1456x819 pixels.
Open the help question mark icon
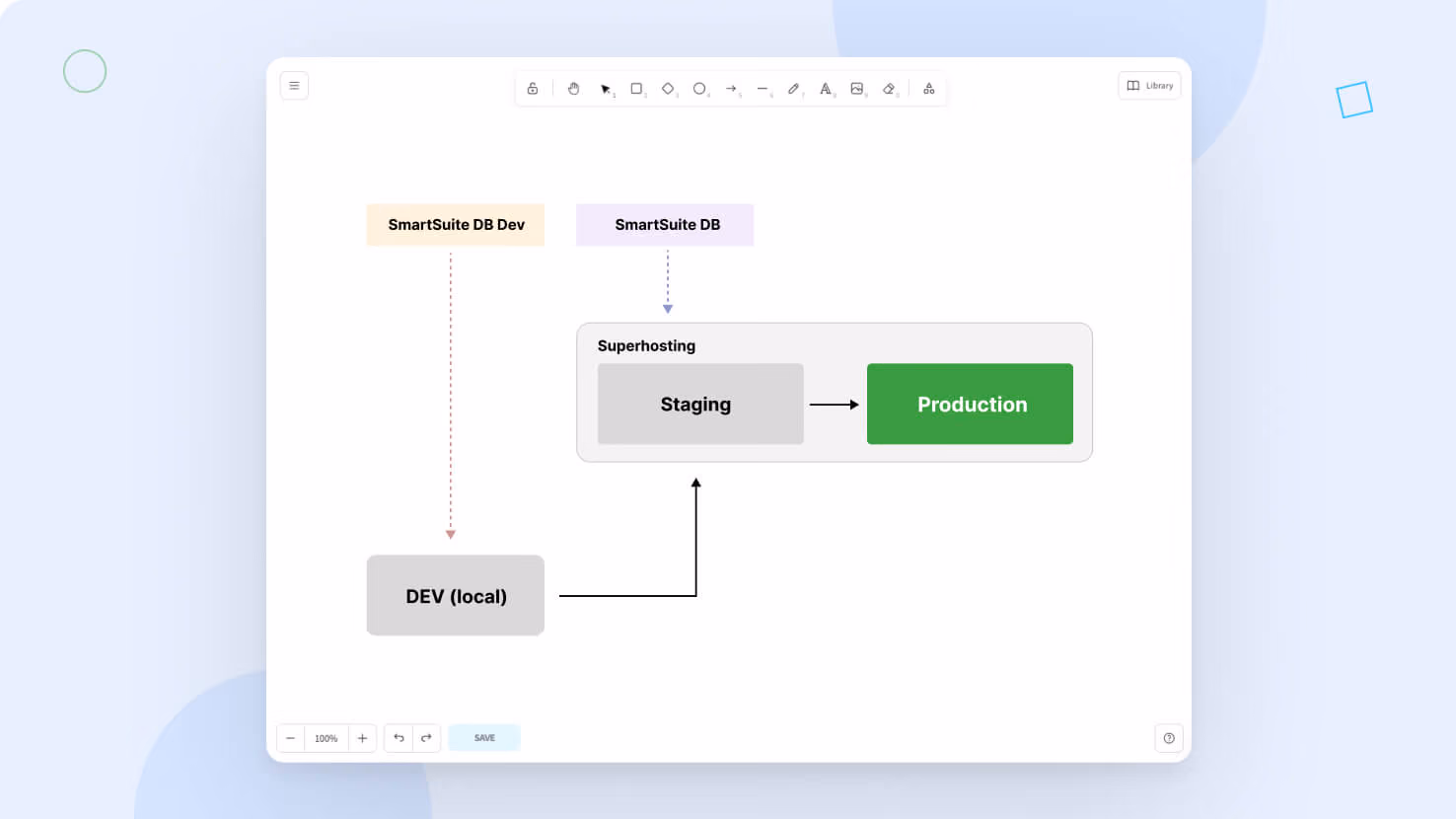[x=1169, y=738]
